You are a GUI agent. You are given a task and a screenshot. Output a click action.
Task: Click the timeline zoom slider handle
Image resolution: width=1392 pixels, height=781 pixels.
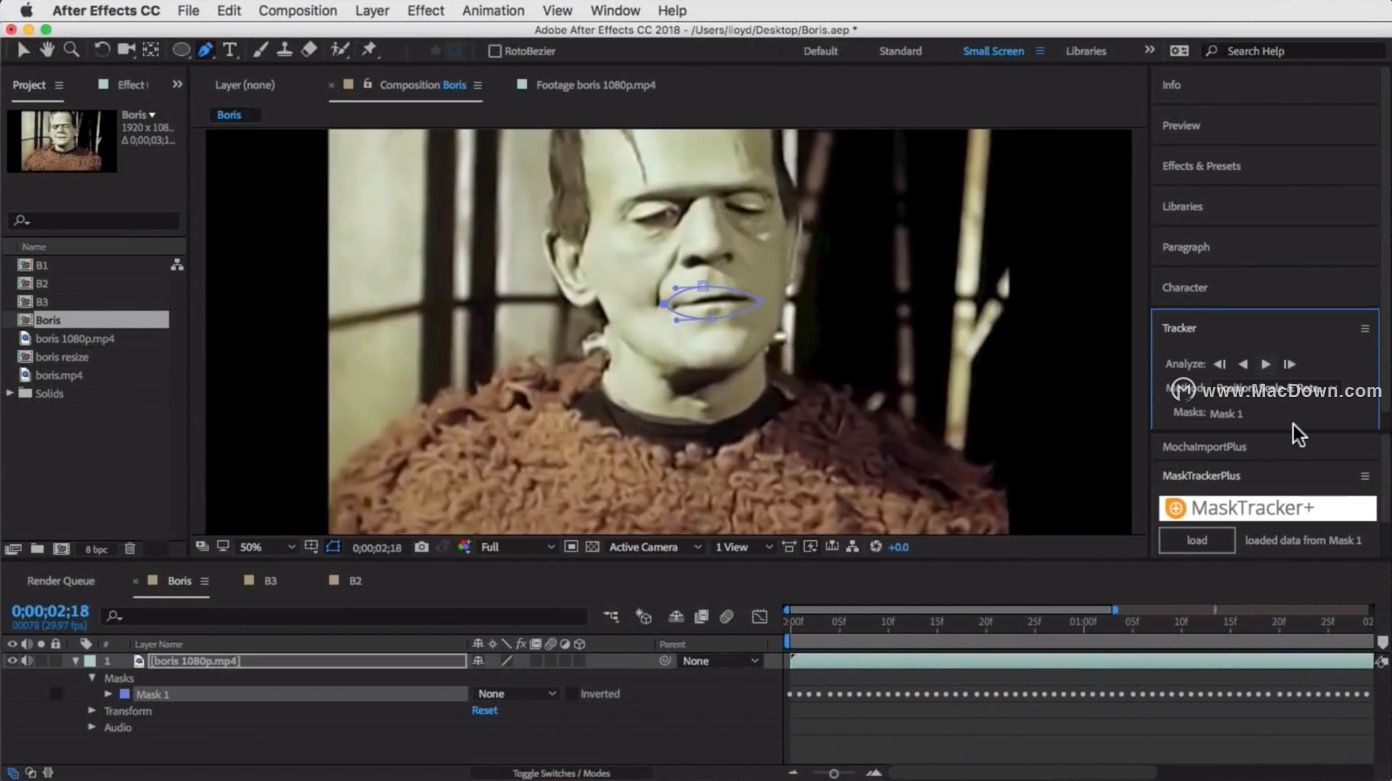point(834,773)
